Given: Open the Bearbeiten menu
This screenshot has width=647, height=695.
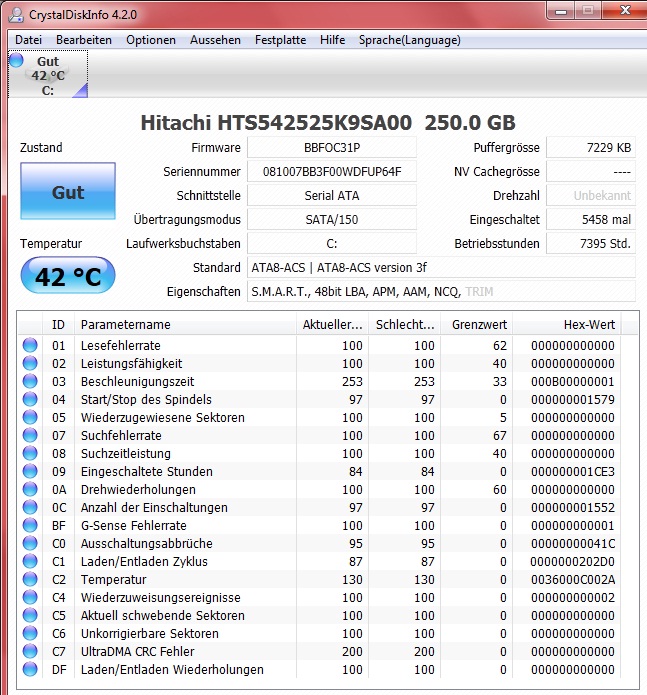Looking at the screenshot, I should 84,40.
